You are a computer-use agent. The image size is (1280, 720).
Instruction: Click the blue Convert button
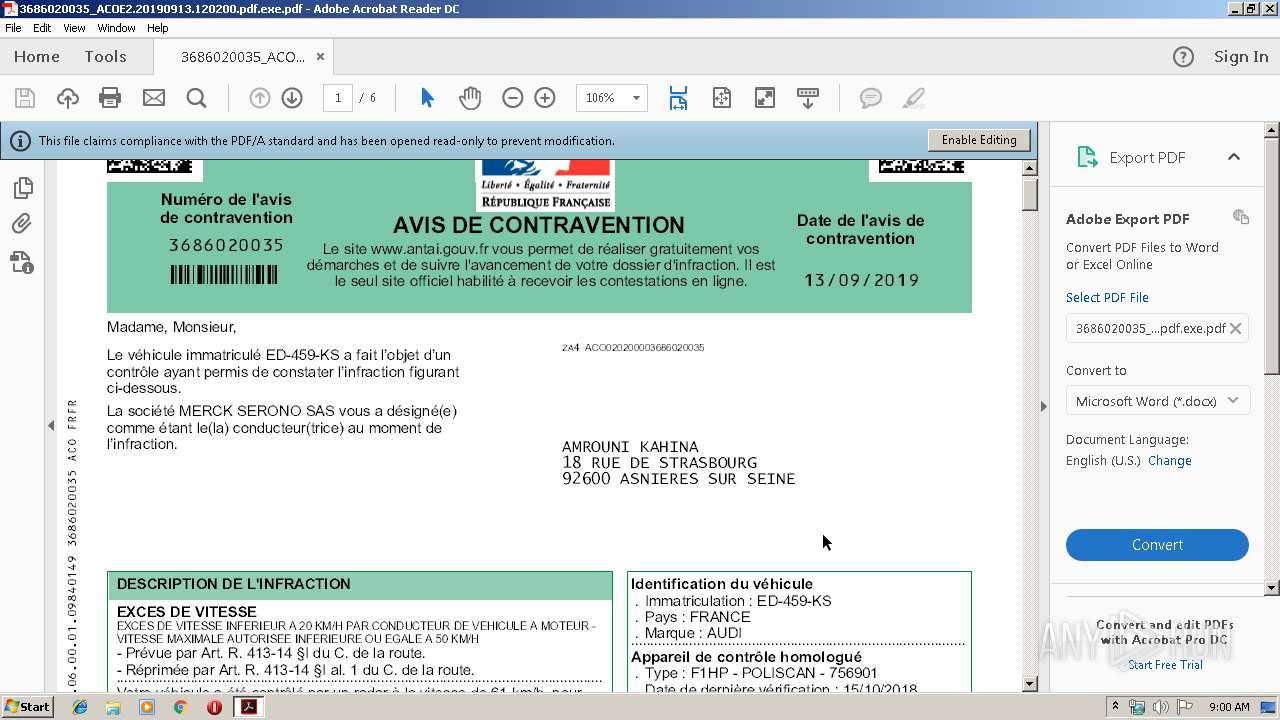(x=1157, y=545)
